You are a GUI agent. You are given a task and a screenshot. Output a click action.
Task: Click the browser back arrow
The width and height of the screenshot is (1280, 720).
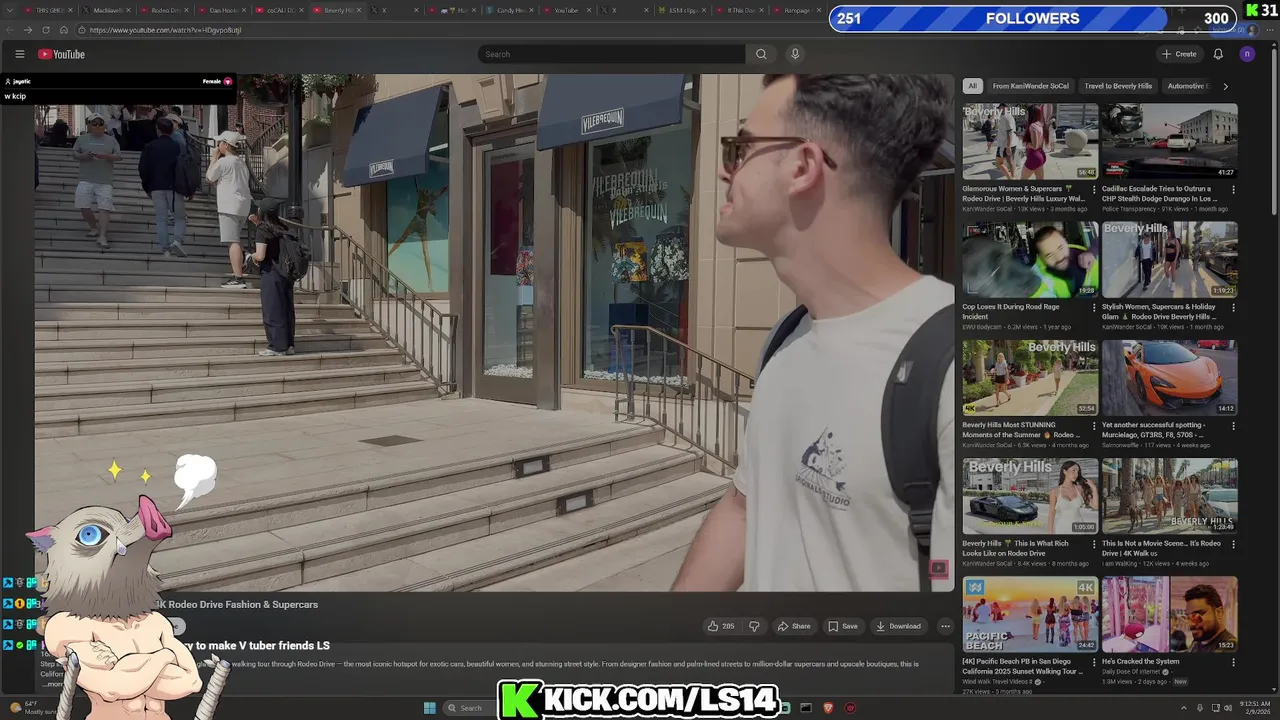point(12,30)
